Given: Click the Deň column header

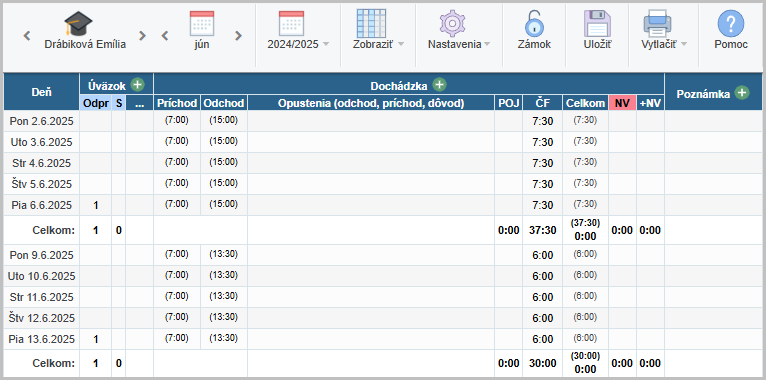Looking at the screenshot, I should click(x=42, y=92).
